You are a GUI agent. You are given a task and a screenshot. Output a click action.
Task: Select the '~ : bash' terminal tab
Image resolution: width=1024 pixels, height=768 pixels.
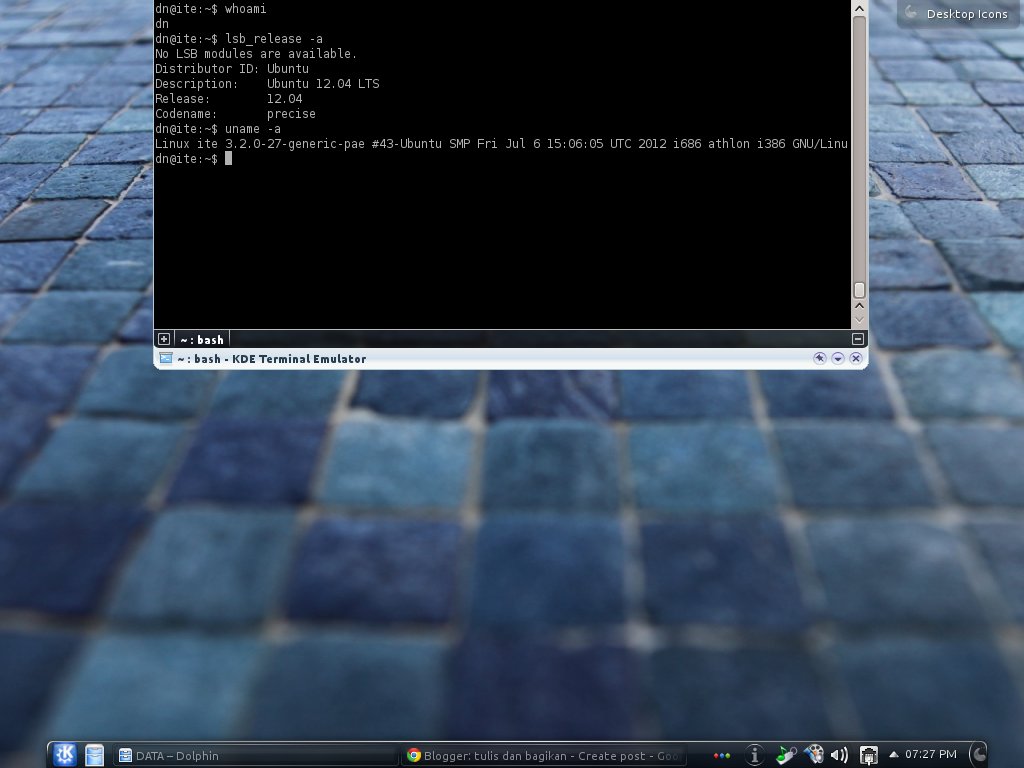click(202, 340)
